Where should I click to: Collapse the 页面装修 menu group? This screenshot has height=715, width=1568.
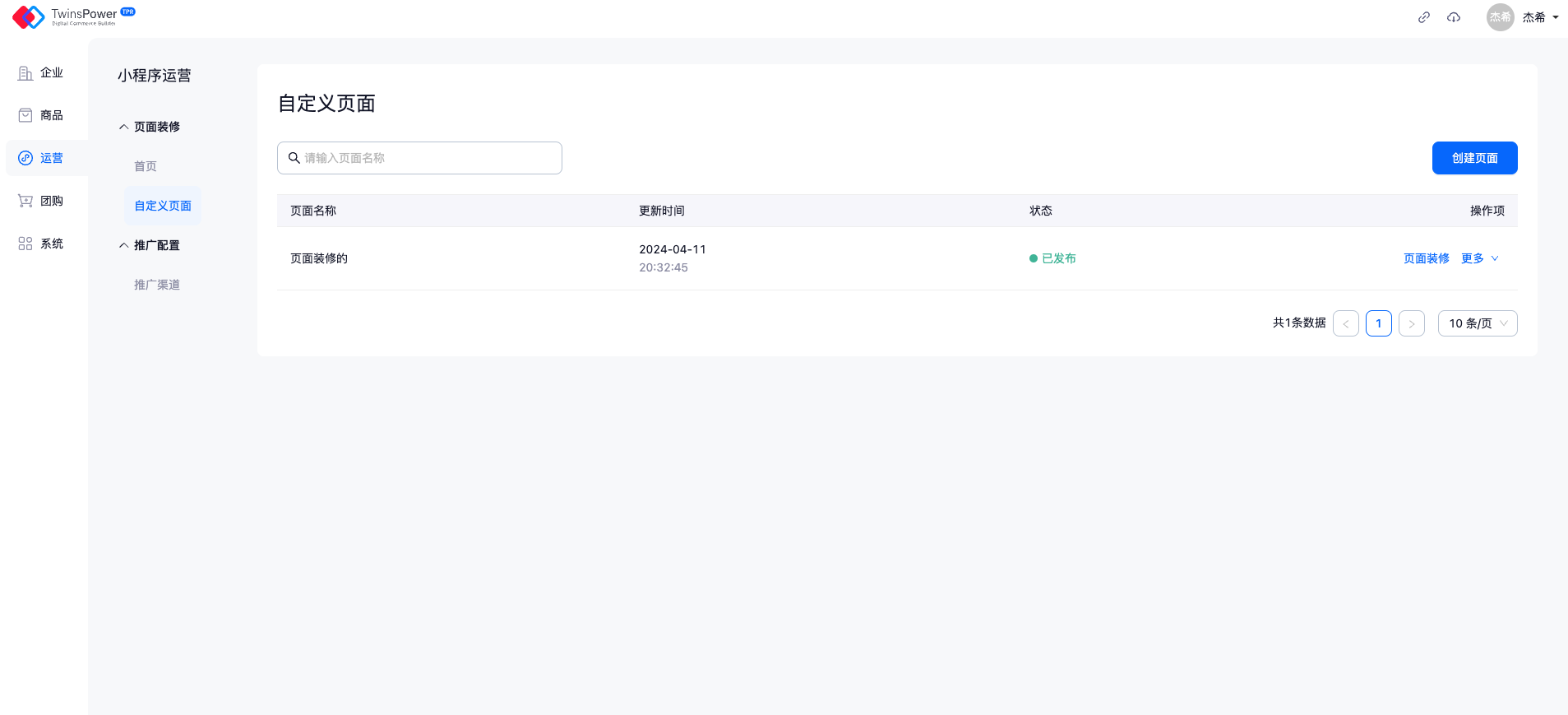124,127
